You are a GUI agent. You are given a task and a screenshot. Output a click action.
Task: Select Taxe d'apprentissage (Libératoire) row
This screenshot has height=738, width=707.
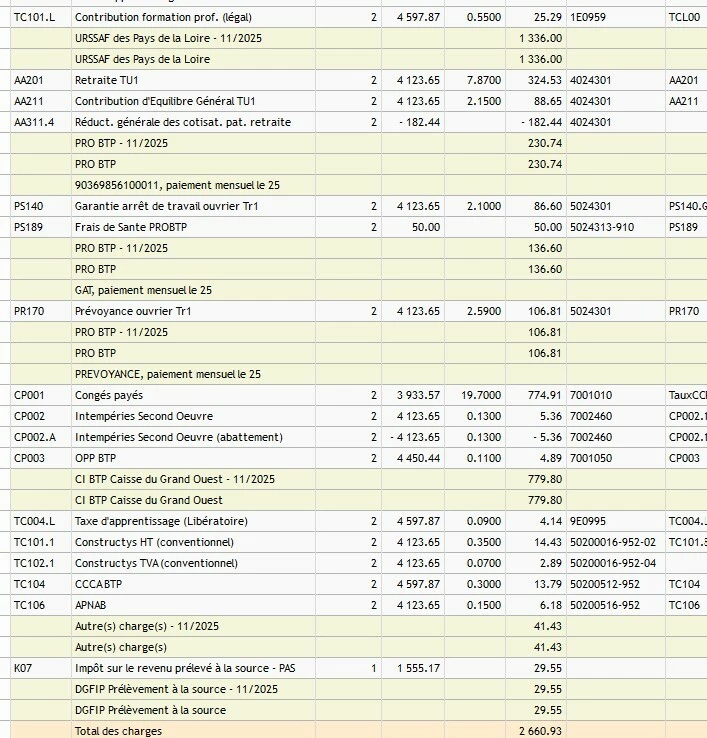(161, 521)
